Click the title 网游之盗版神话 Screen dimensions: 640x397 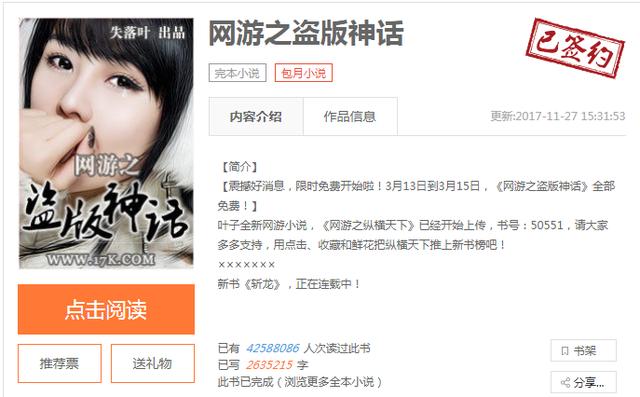click(306, 33)
